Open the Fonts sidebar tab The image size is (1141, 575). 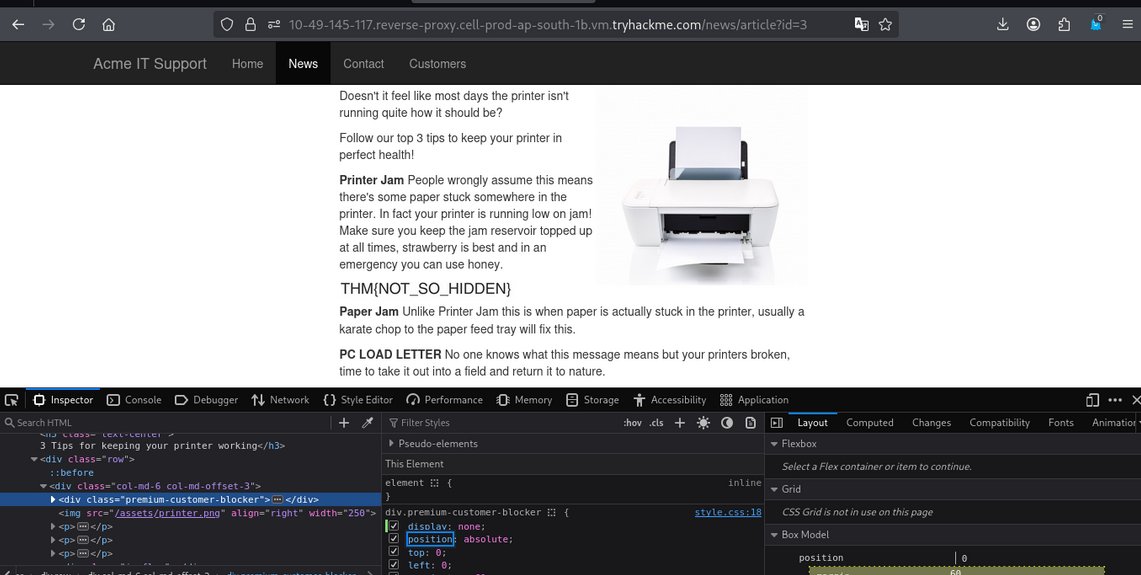pos(1060,423)
